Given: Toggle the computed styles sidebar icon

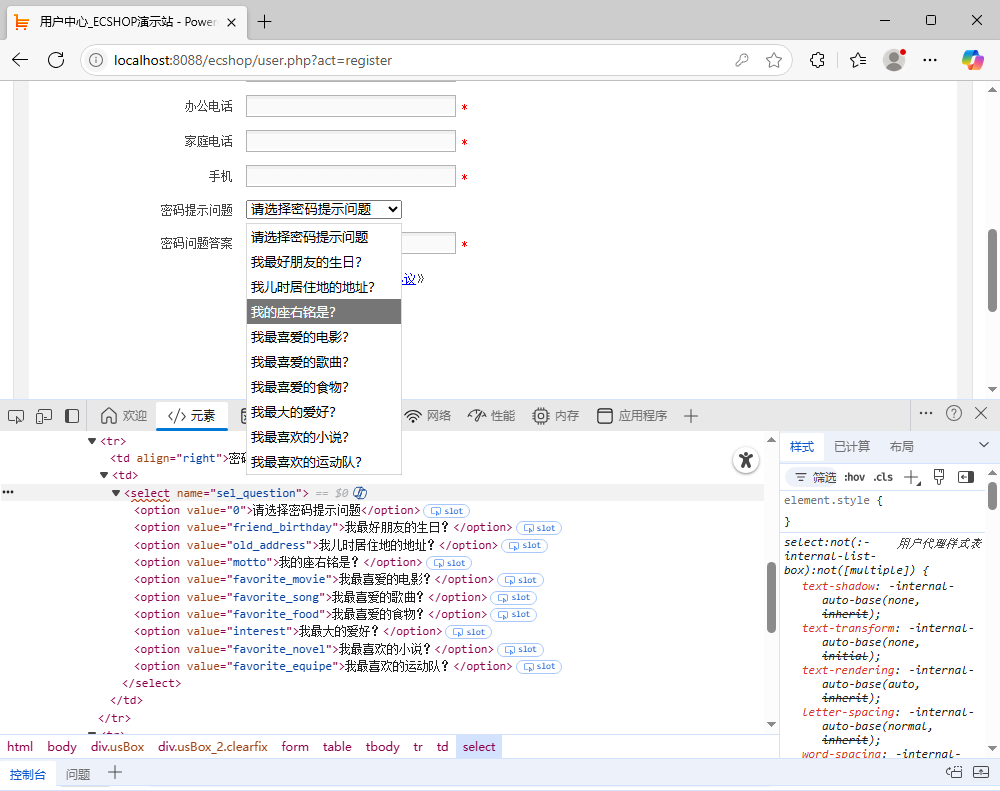Looking at the screenshot, I should 966,477.
